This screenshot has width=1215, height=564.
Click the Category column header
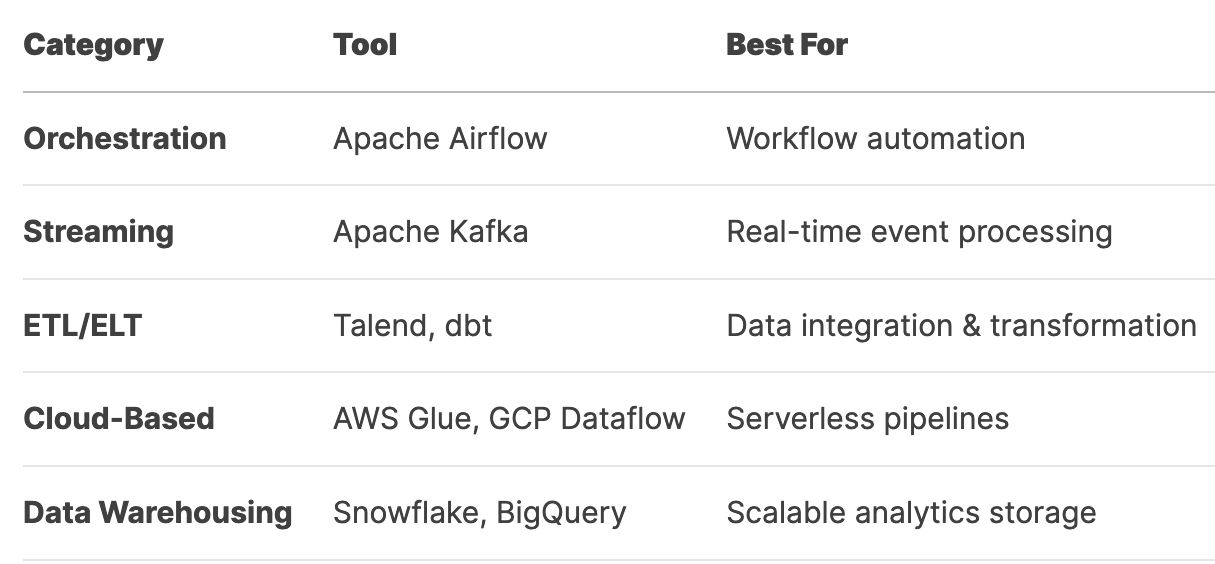tap(93, 45)
